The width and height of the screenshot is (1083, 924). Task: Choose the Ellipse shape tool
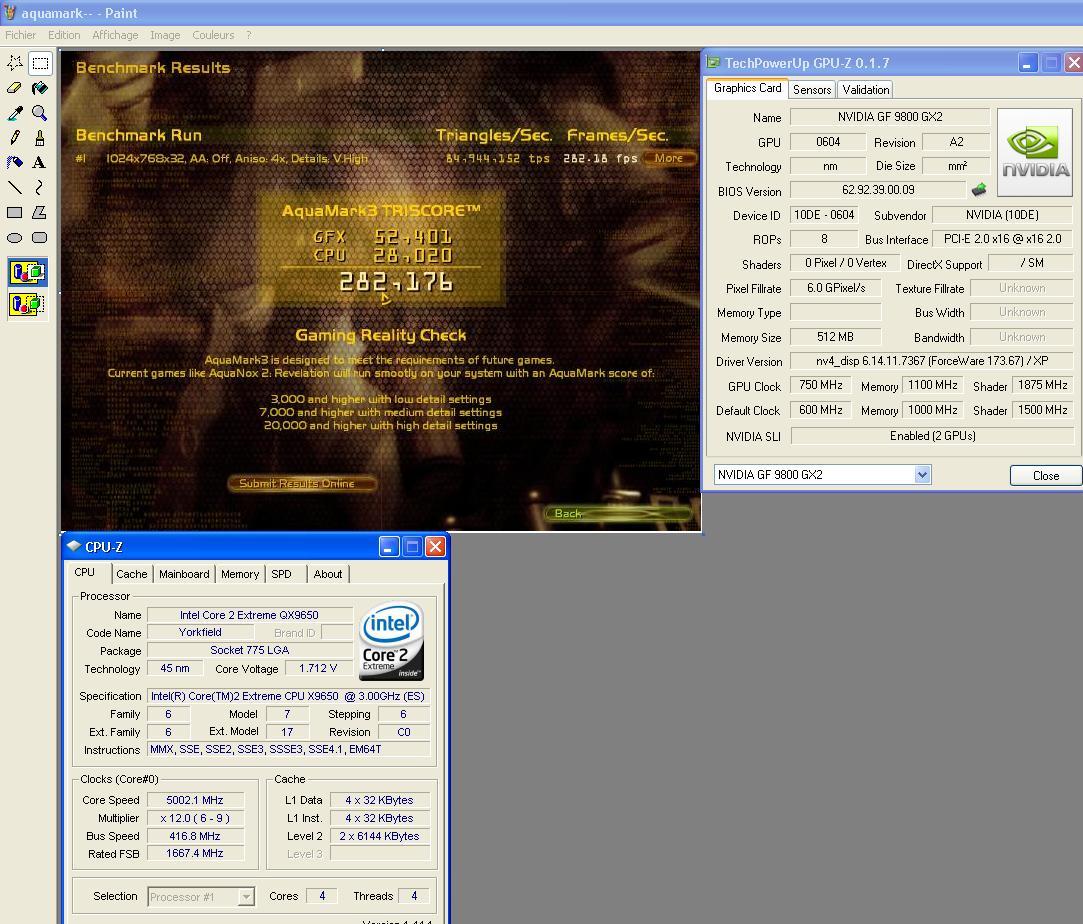click(15, 238)
